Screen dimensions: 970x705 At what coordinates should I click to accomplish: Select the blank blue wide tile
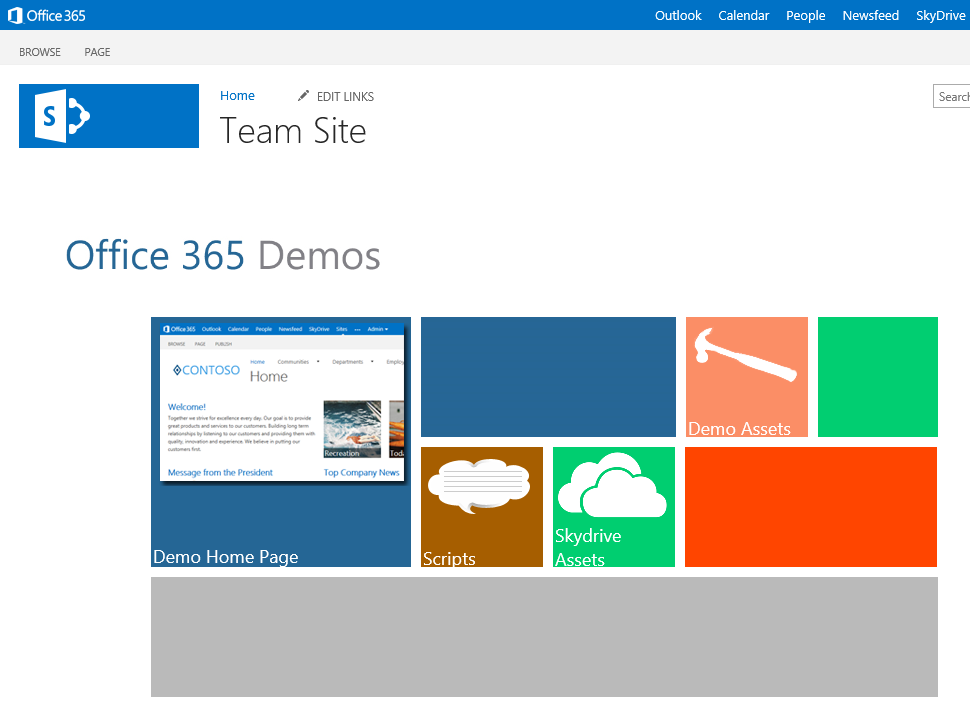pyautogui.click(x=548, y=377)
